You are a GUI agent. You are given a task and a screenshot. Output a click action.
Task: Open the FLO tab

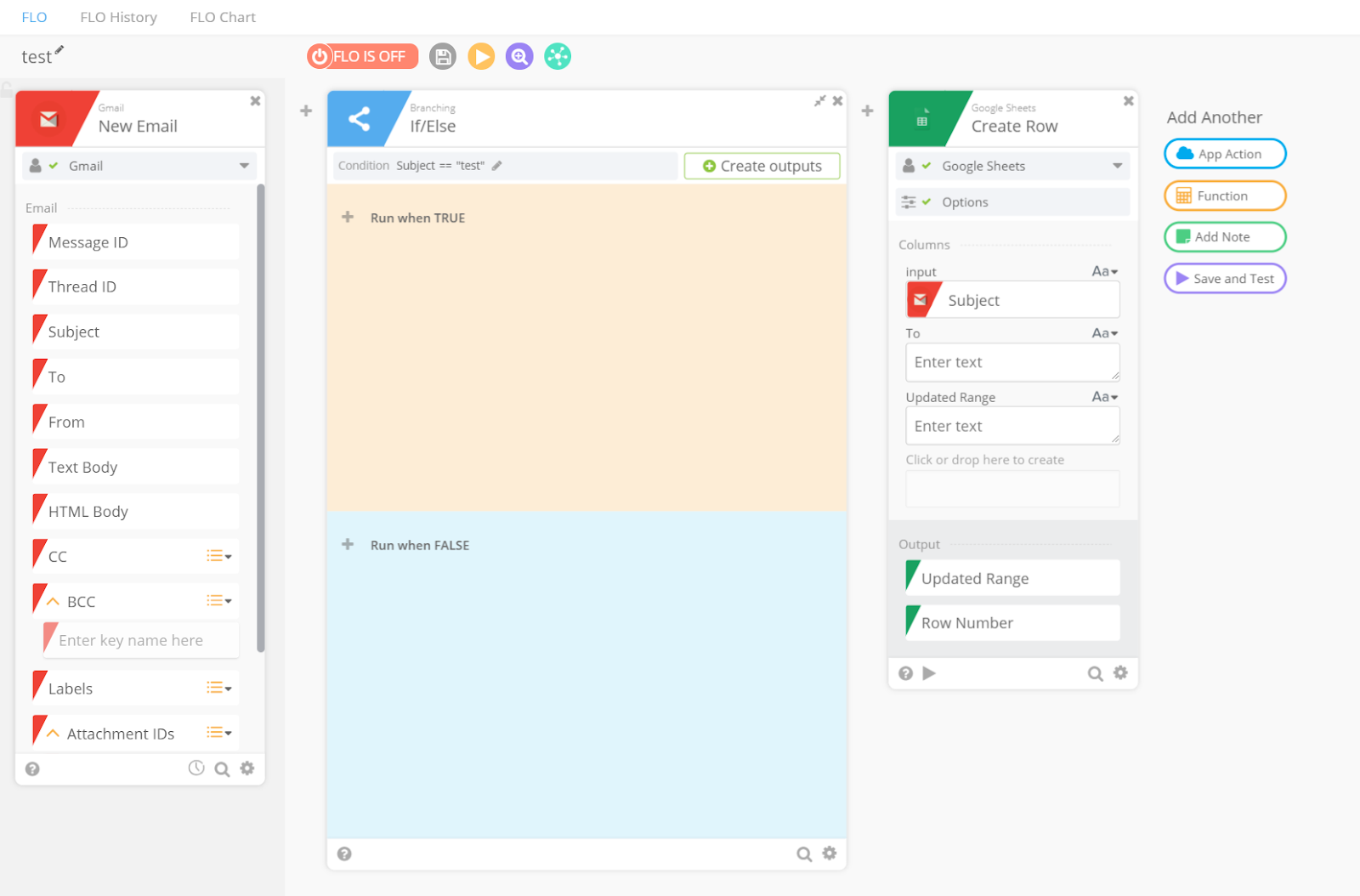[34, 17]
